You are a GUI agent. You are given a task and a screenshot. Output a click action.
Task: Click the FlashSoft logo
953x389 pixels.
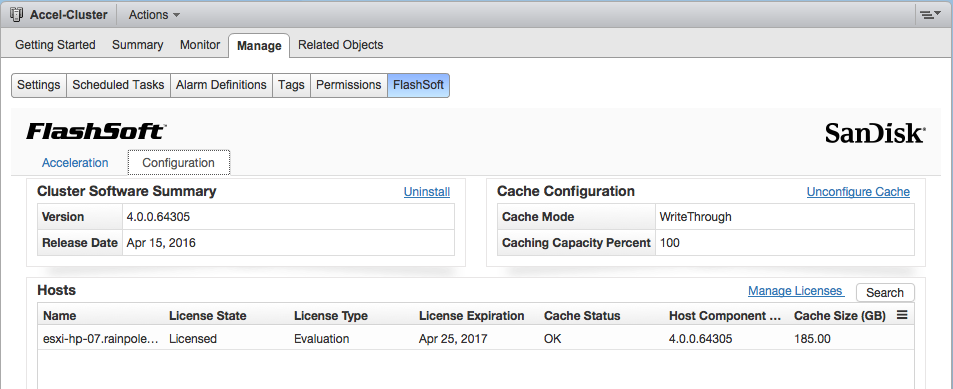(96, 132)
